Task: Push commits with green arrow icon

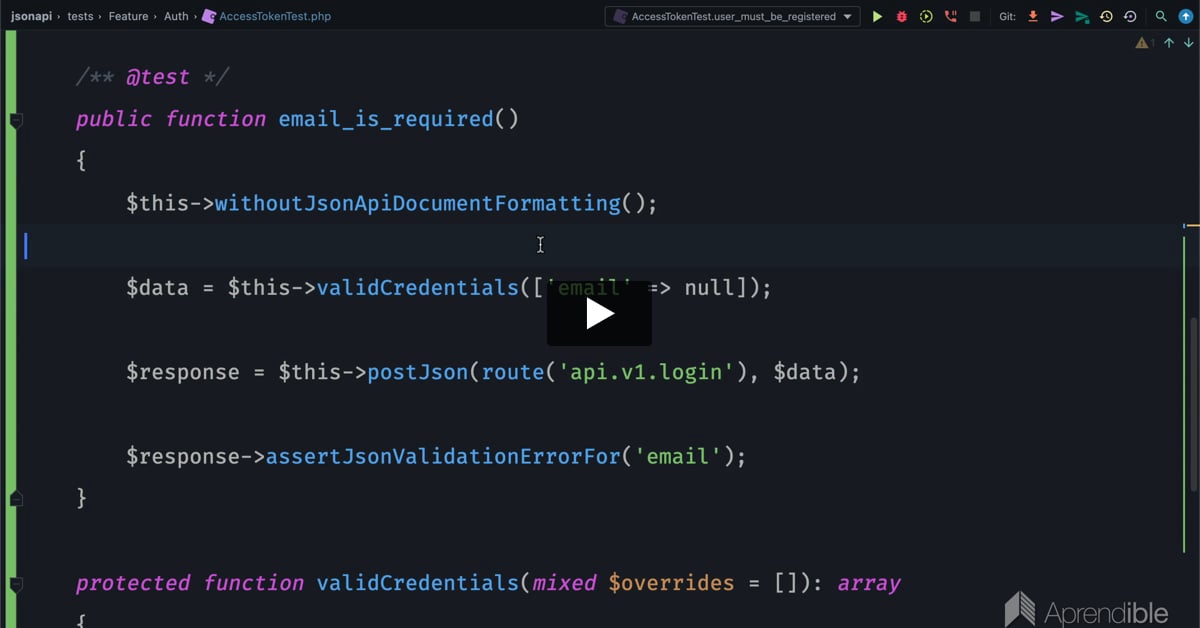Action: coord(1082,16)
